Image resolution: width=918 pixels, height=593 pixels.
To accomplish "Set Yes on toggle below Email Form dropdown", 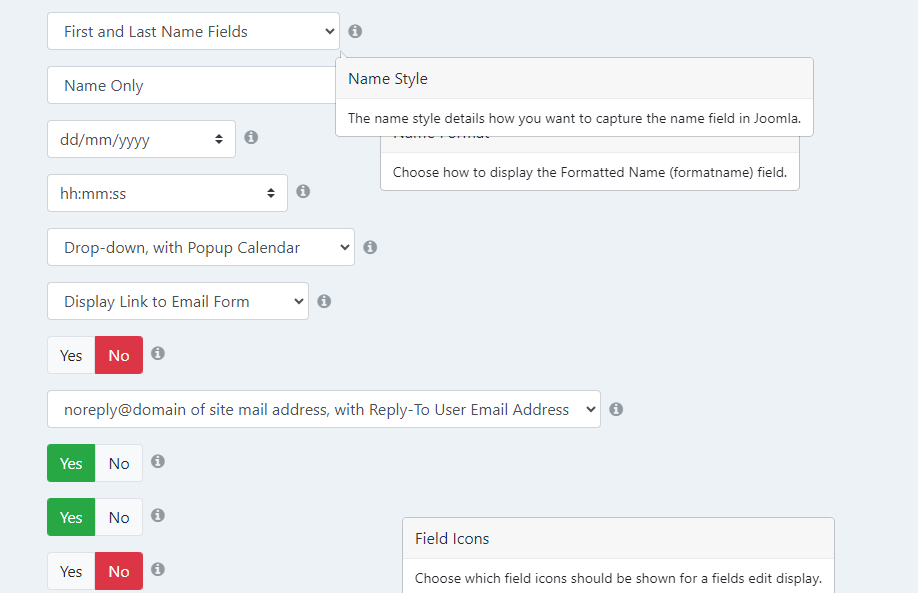I will [x=71, y=355].
